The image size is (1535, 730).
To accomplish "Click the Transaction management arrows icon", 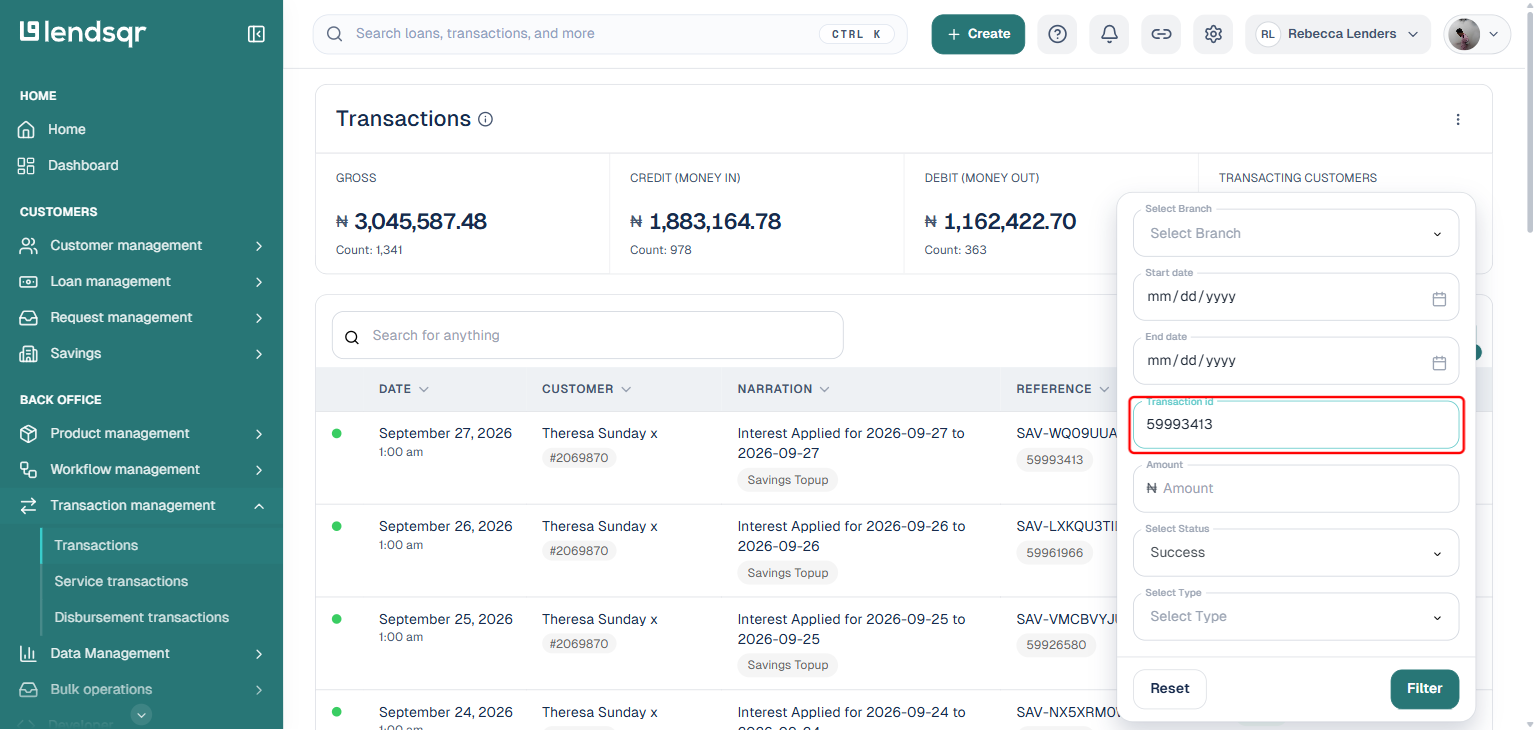I will coord(29,506).
